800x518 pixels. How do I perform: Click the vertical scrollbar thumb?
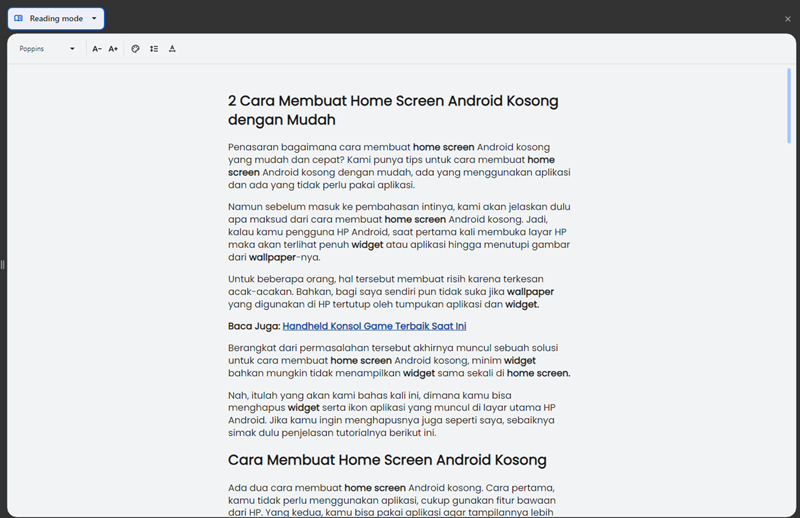click(789, 105)
